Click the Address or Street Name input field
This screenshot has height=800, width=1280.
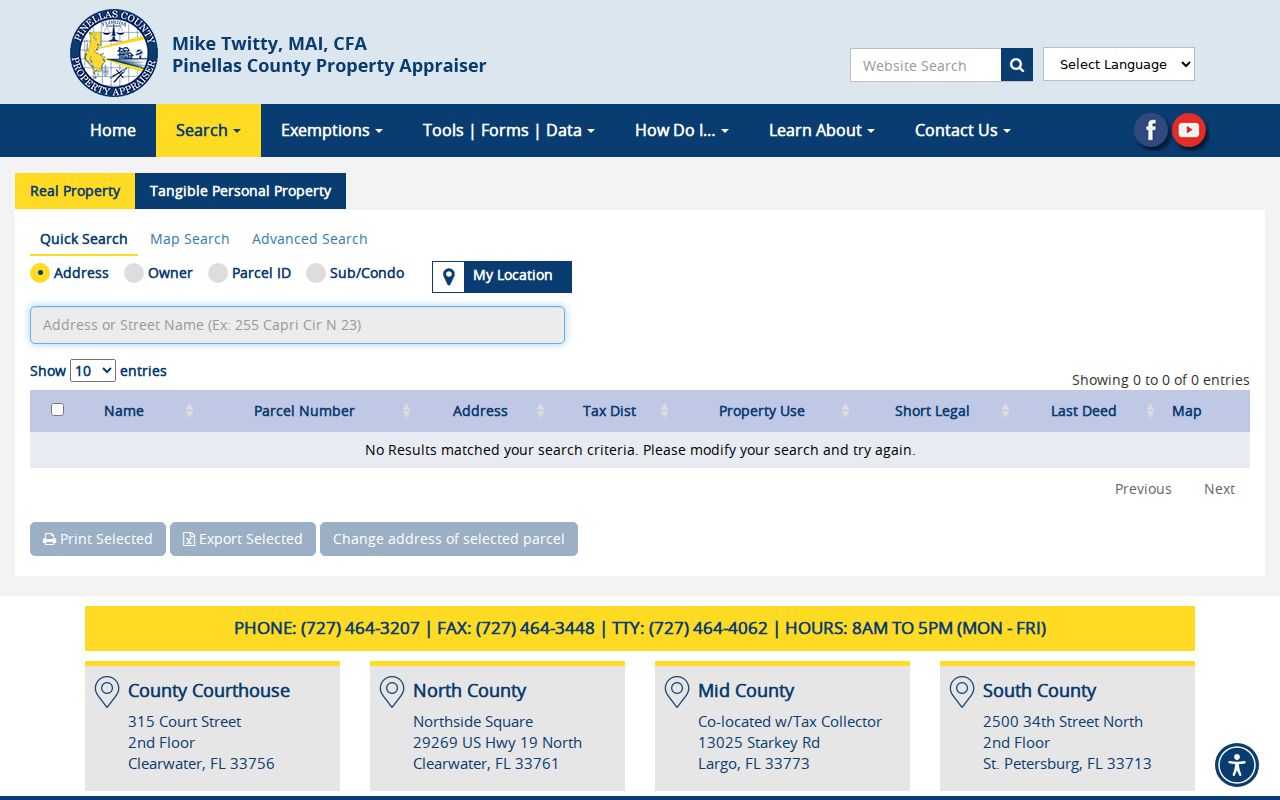(x=297, y=325)
